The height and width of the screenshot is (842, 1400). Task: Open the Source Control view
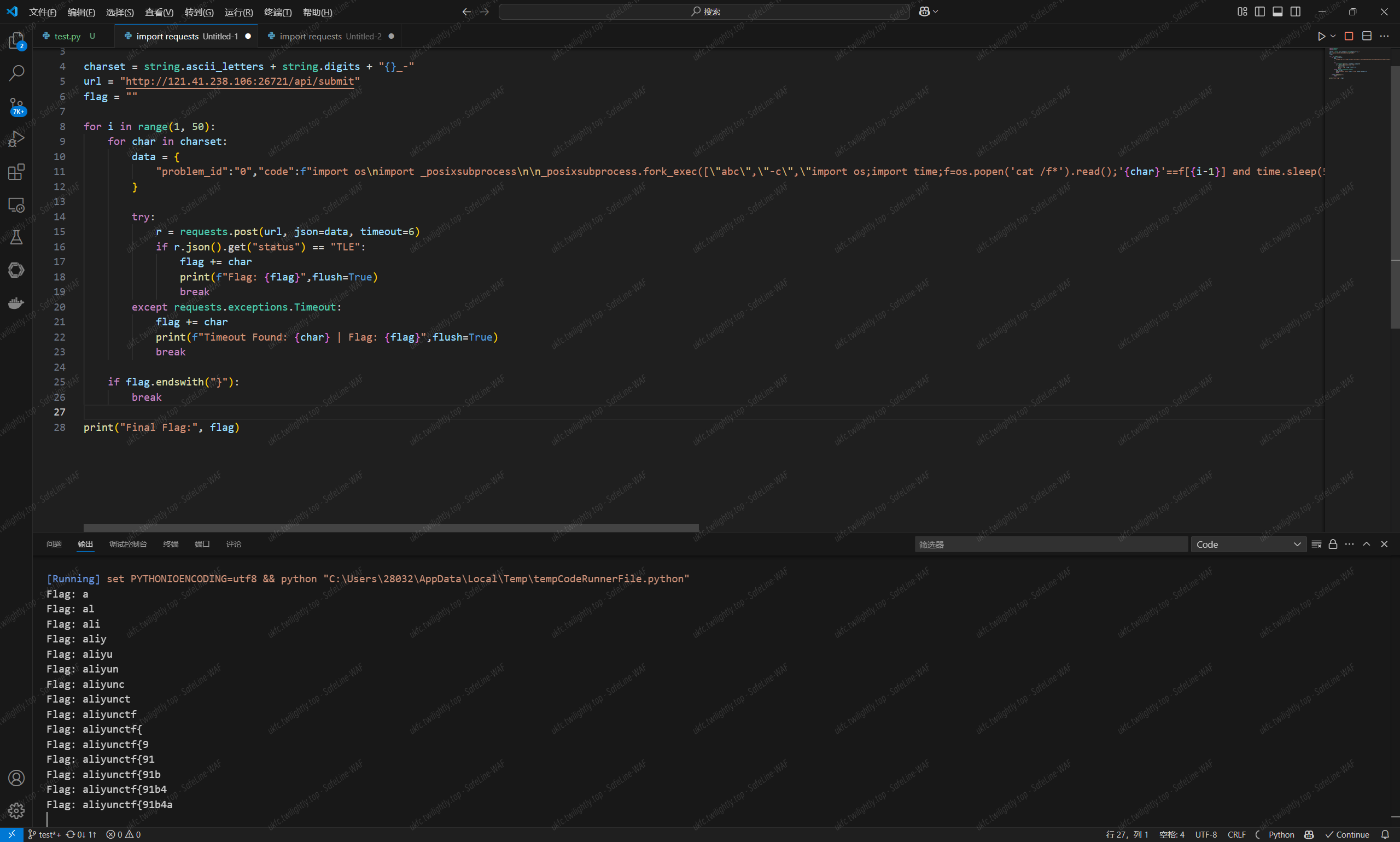[16, 106]
